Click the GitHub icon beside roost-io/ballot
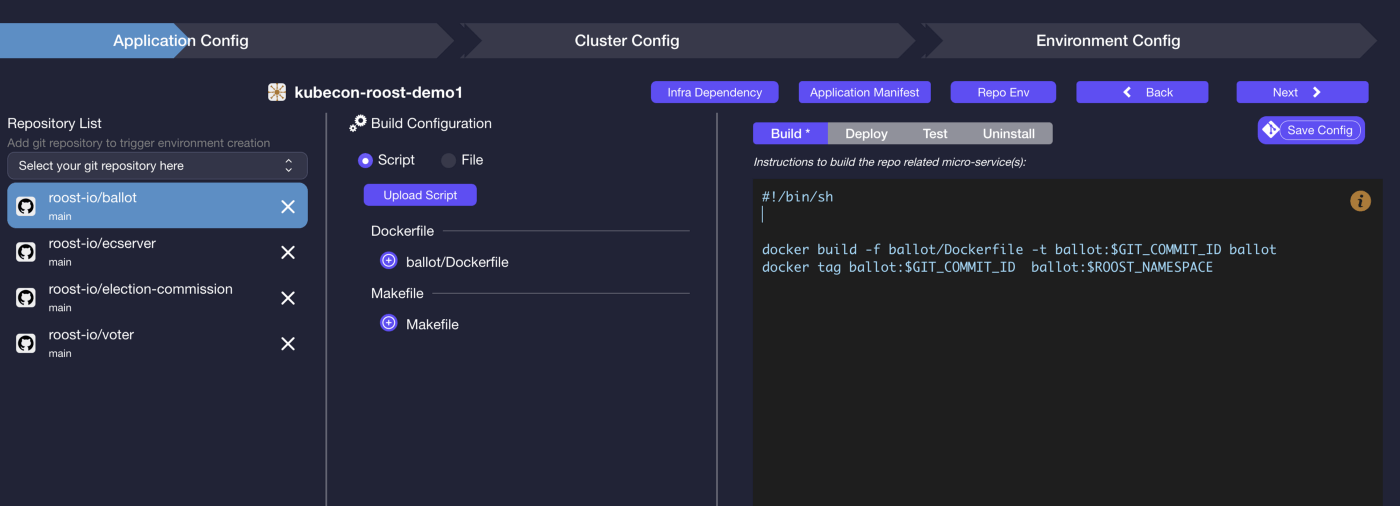Viewport: 1400px width, 506px height. [26, 206]
